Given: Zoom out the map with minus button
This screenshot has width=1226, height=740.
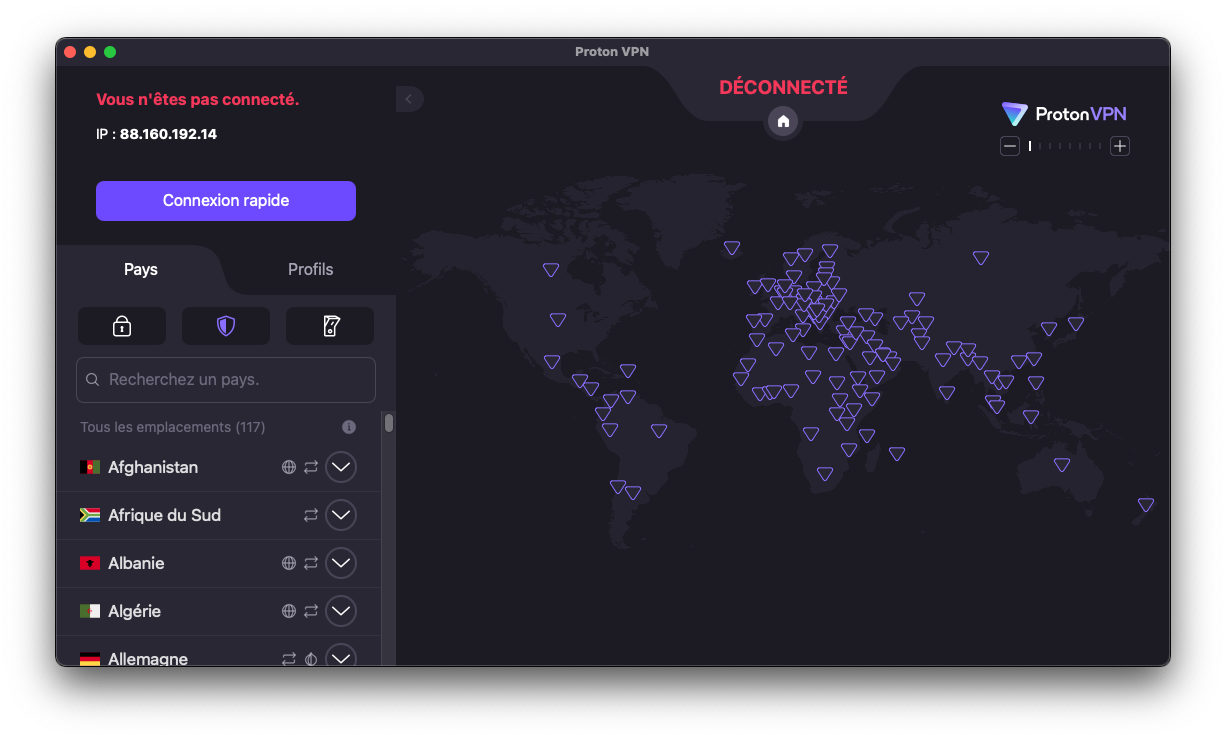Looking at the screenshot, I should [1010, 146].
